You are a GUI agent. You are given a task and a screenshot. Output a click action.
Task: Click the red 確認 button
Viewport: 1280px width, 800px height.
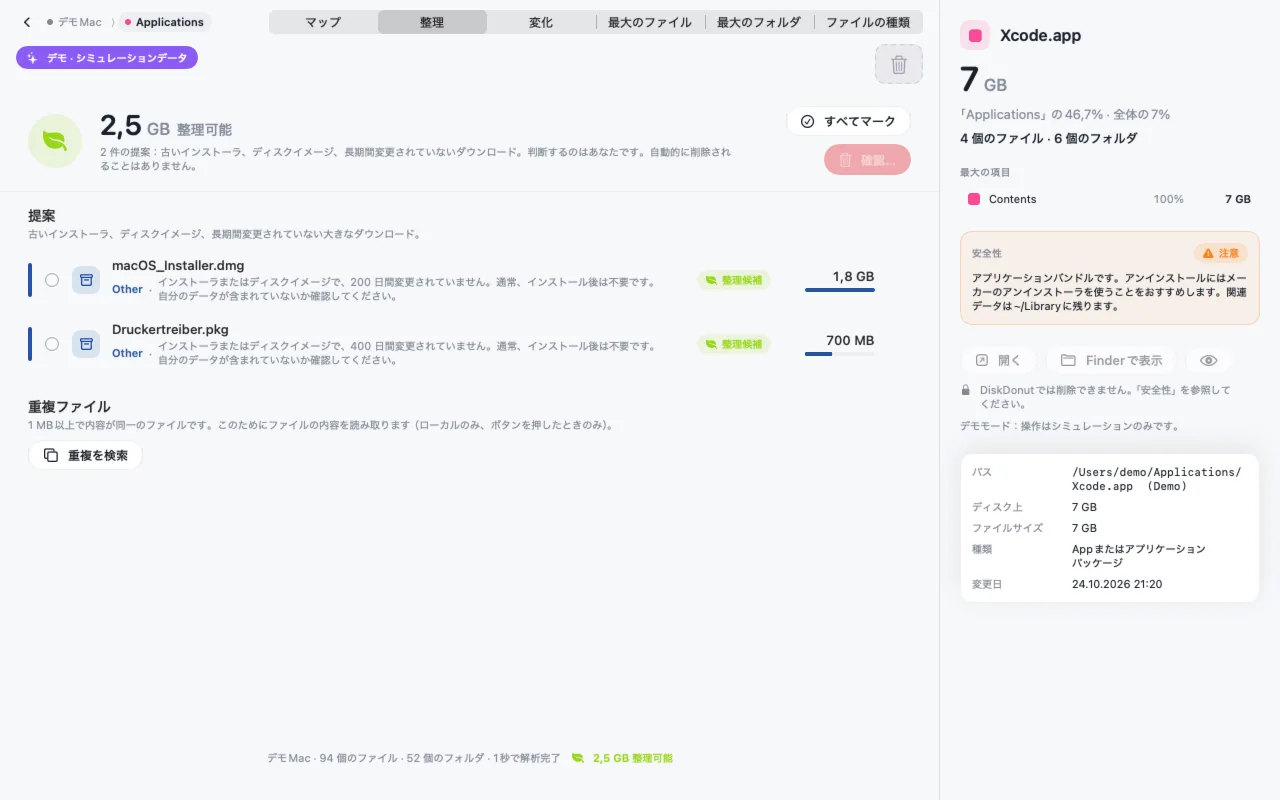pyautogui.click(x=867, y=160)
